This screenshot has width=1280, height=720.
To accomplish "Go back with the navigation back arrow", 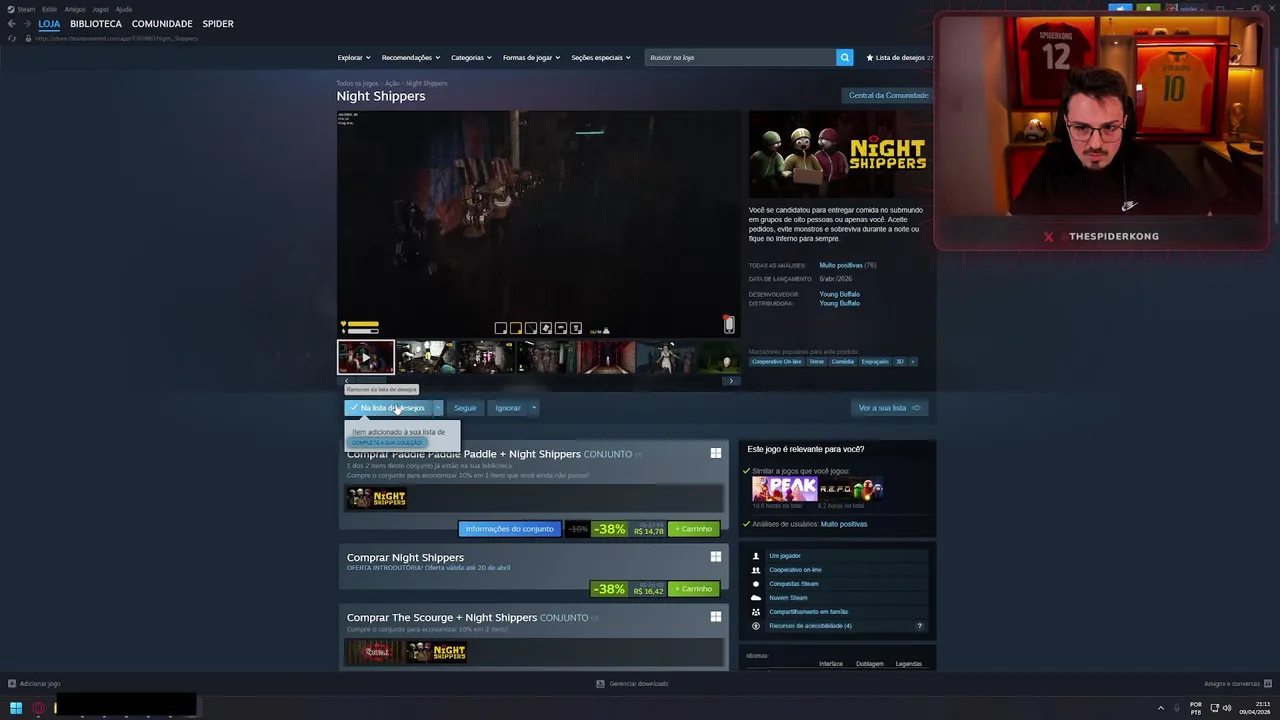I will pyautogui.click(x=11, y=23).
